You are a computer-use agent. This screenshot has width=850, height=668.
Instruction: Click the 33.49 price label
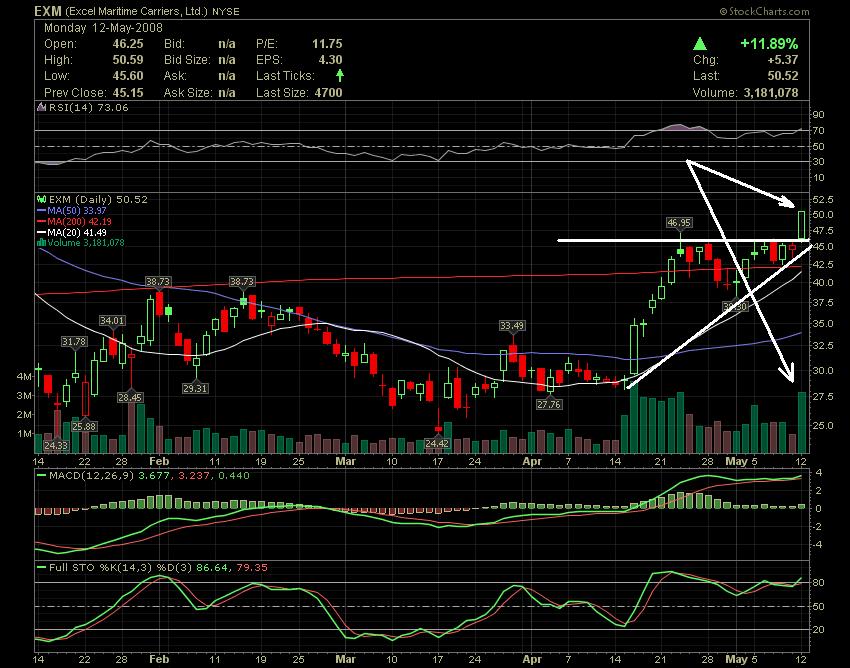[x=512, y=325]
